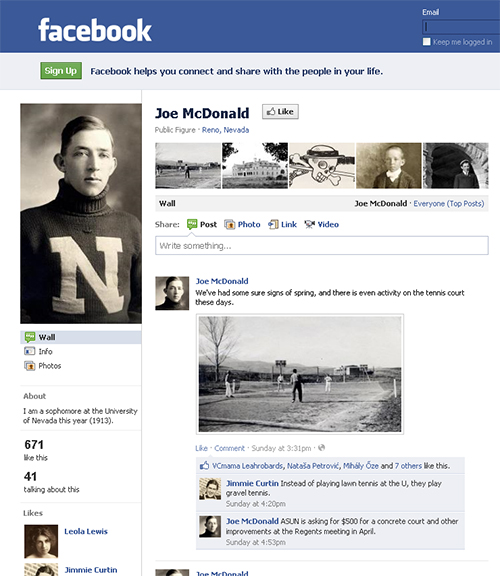Open Leola Lewis profile in Likes
The width and height of the screenshot is (500, 576).
[86, 531]
